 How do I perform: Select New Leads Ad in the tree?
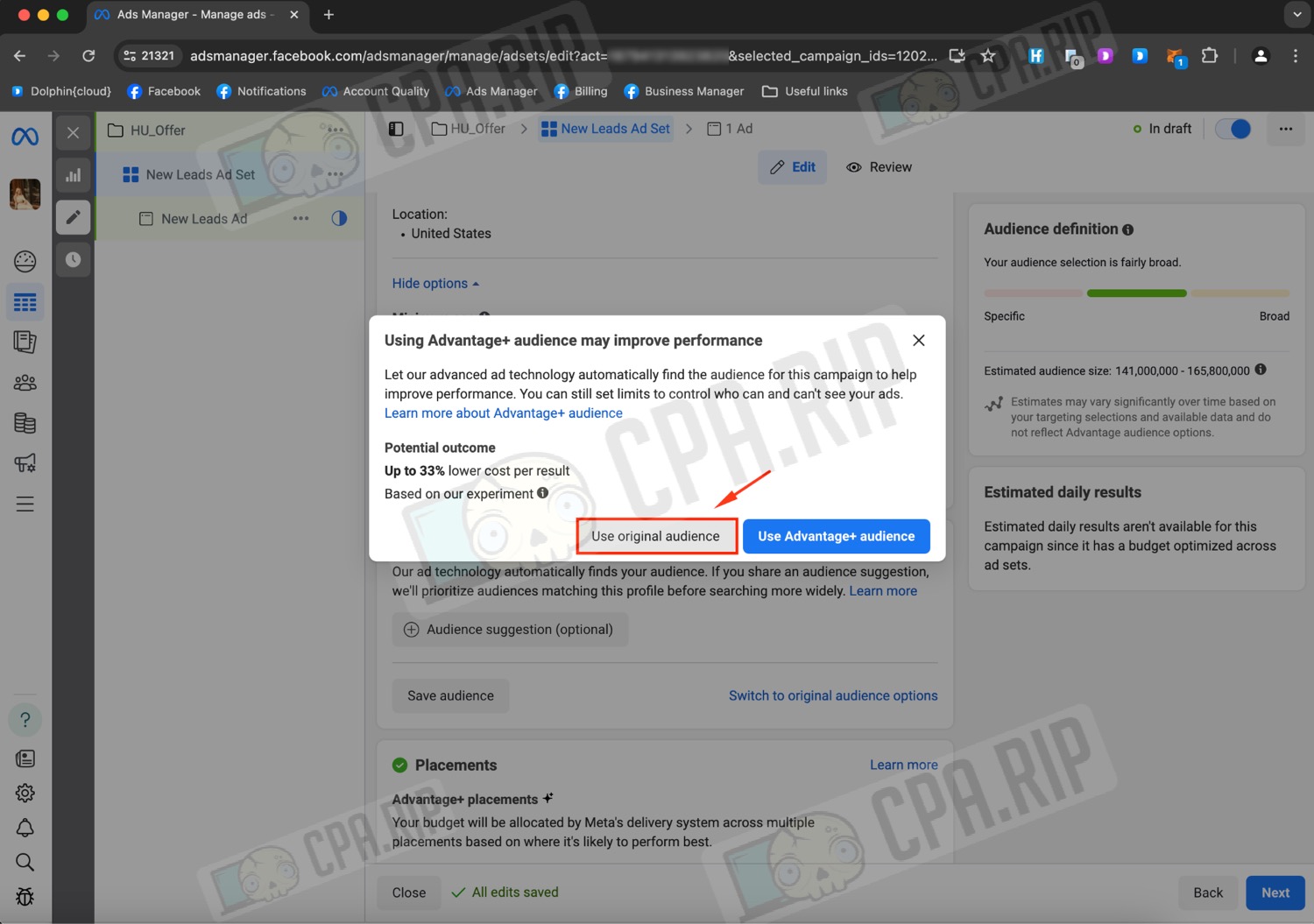click(x=203, y=219)
